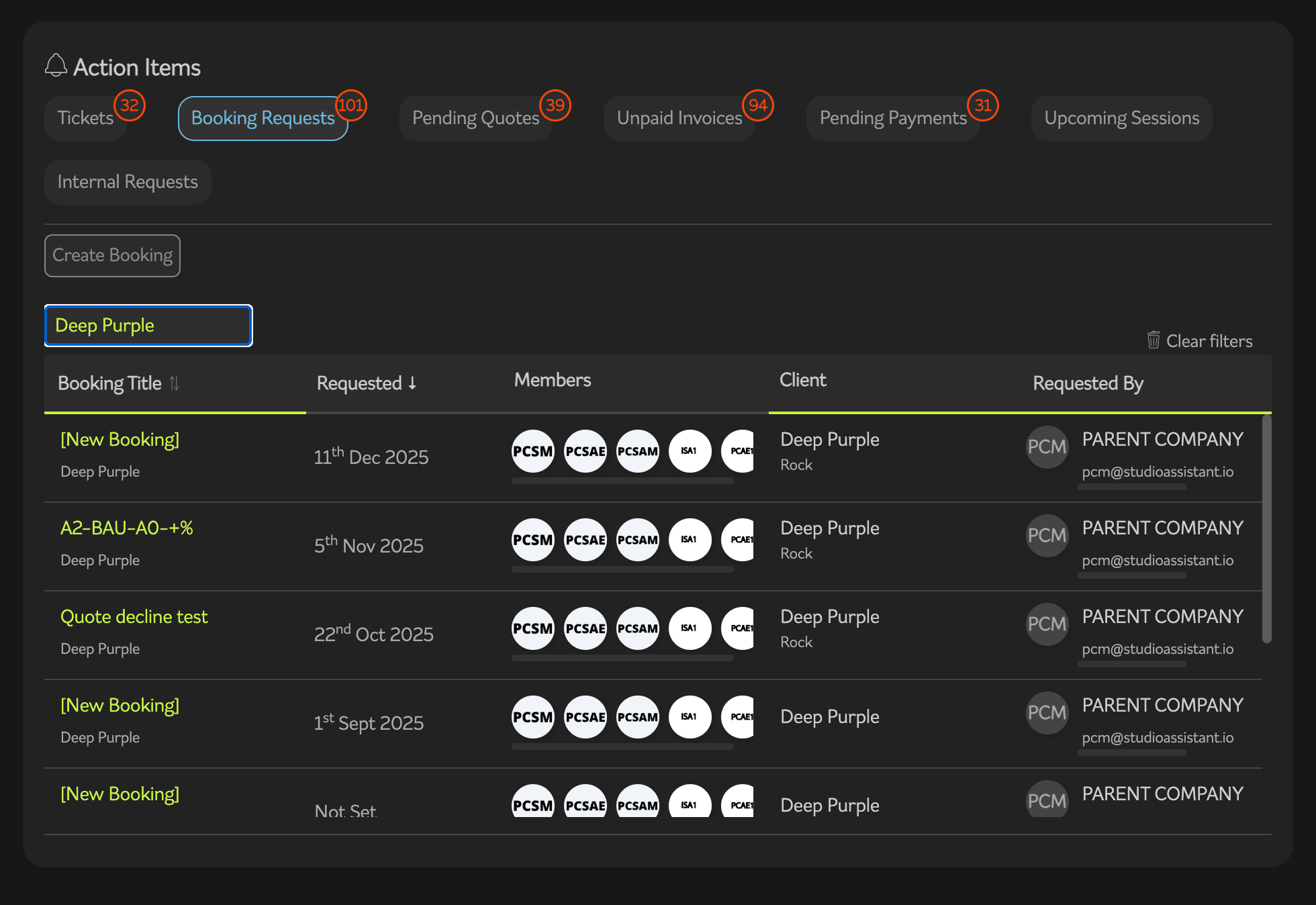Click PCSAM member avatar in 11th Dec row

coord(638,451)
